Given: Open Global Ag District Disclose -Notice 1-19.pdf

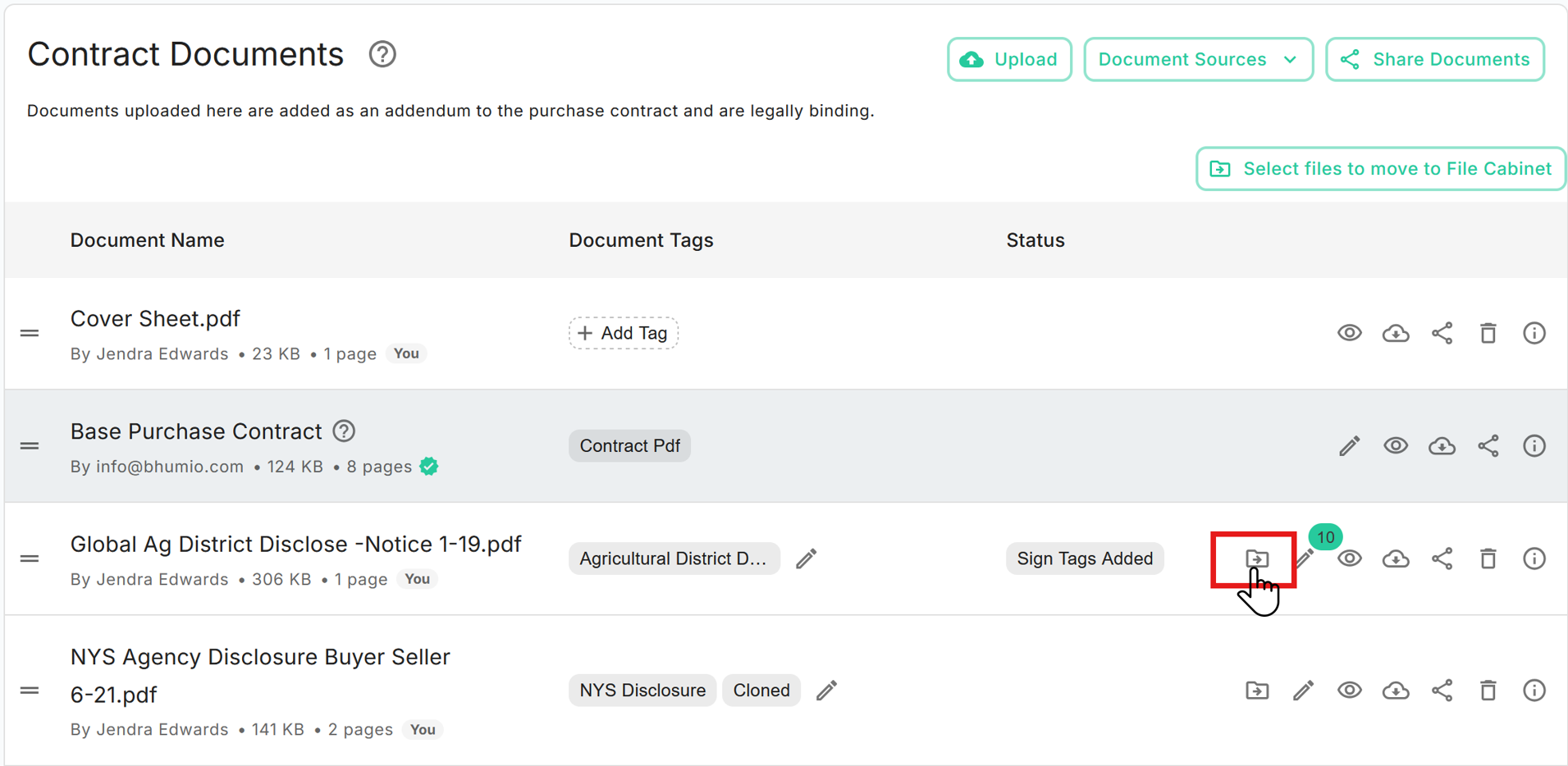Looking at the screenshot, I should coord(296,545).
